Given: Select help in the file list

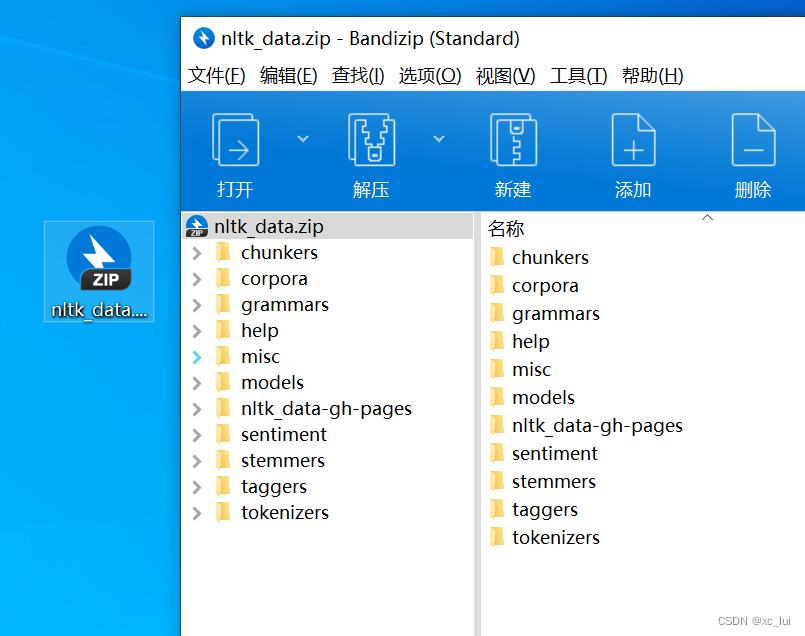Looking at the screenshot, I should [x=520, y=342].
